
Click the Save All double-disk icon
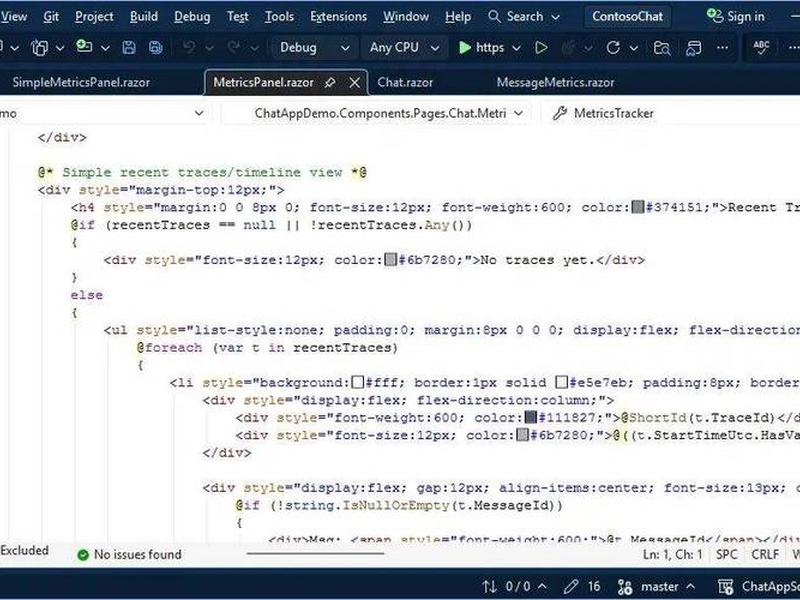pyautogui.click(x=156, y=47)
